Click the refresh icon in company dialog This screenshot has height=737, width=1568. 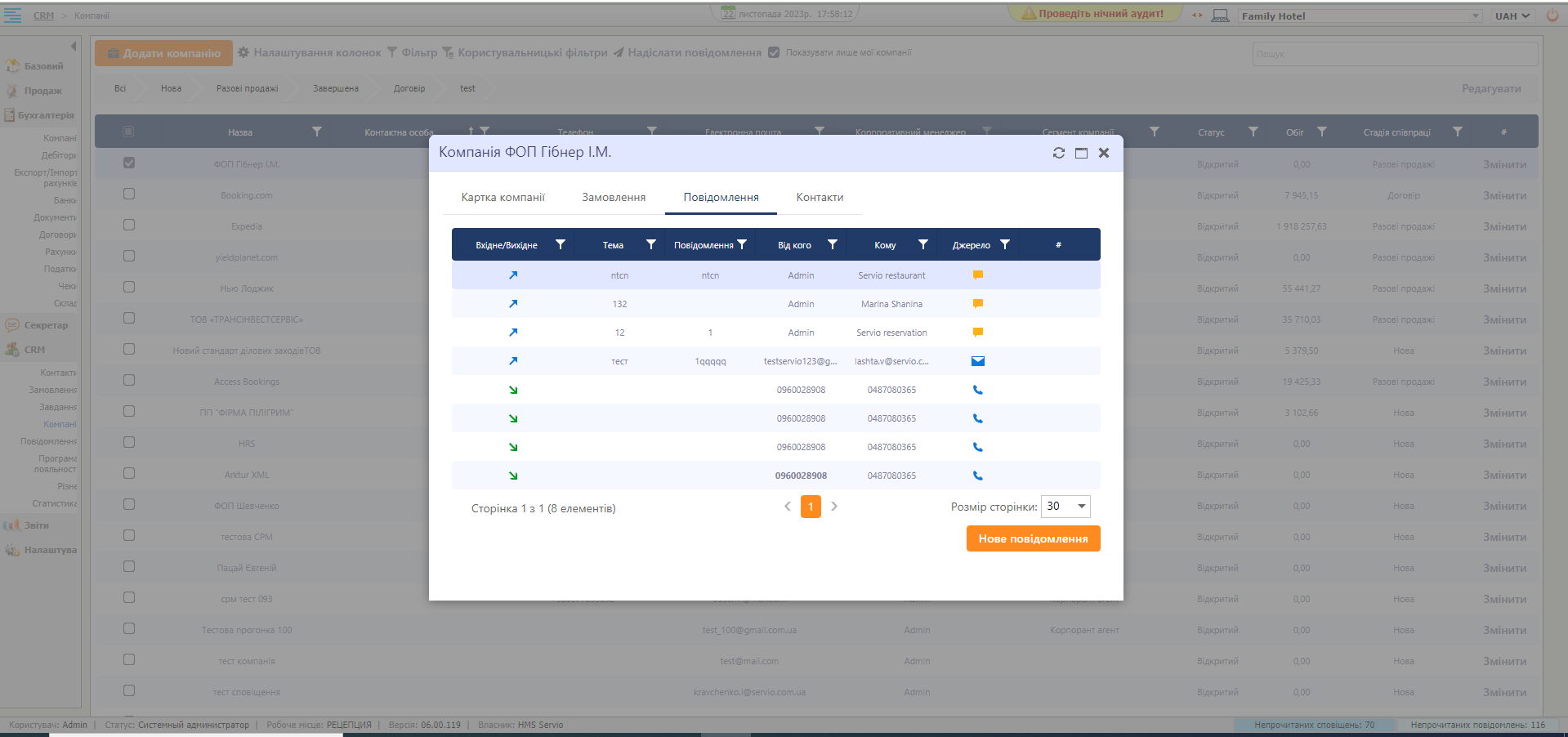click(1058, 153)
